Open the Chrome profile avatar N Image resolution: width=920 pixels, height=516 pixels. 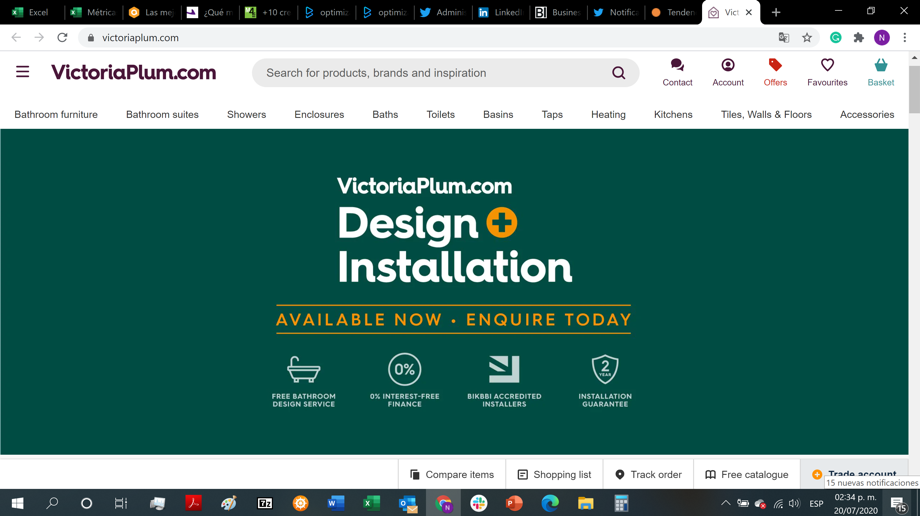click(x=881, y=38)
